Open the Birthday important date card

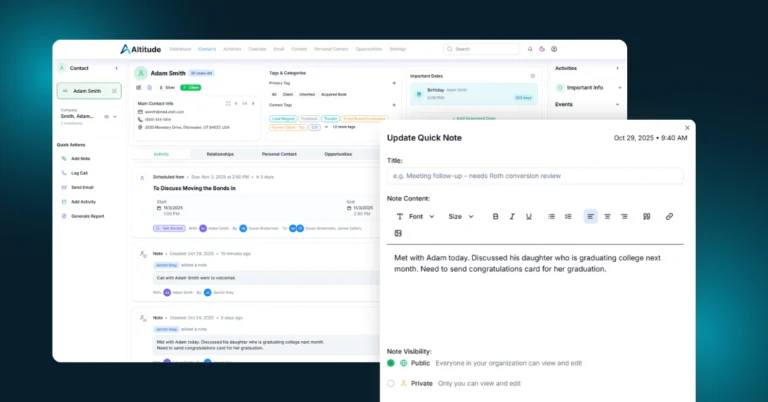pyautogui.click(x=474, y=94)
